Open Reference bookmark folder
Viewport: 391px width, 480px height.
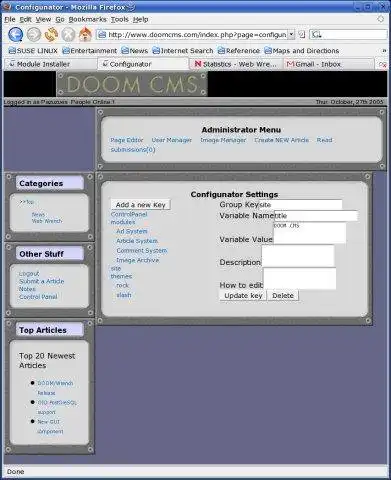[239, 51]
